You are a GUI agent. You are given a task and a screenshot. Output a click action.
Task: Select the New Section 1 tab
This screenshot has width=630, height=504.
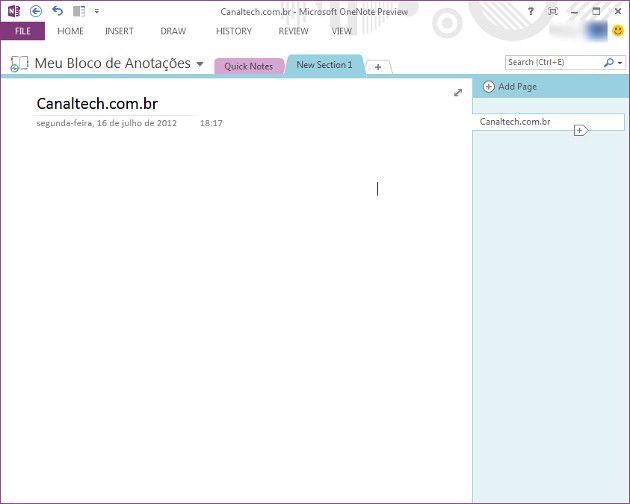[x=324, y=65]
